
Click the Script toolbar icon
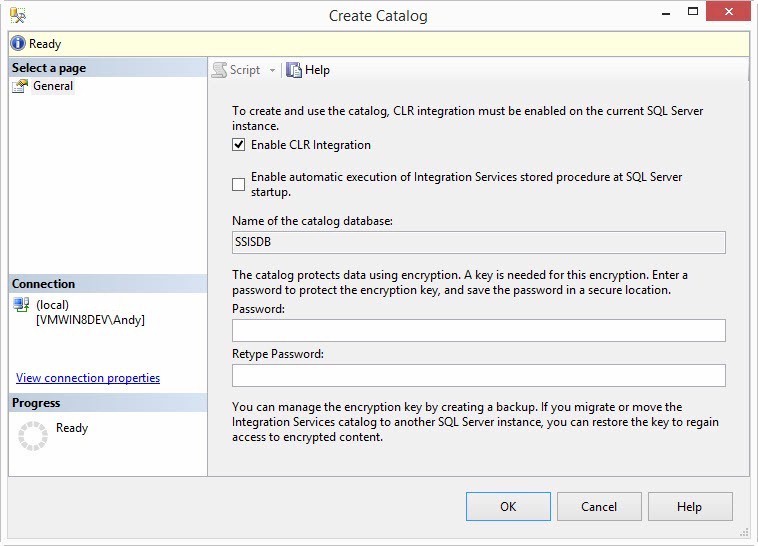220,70
